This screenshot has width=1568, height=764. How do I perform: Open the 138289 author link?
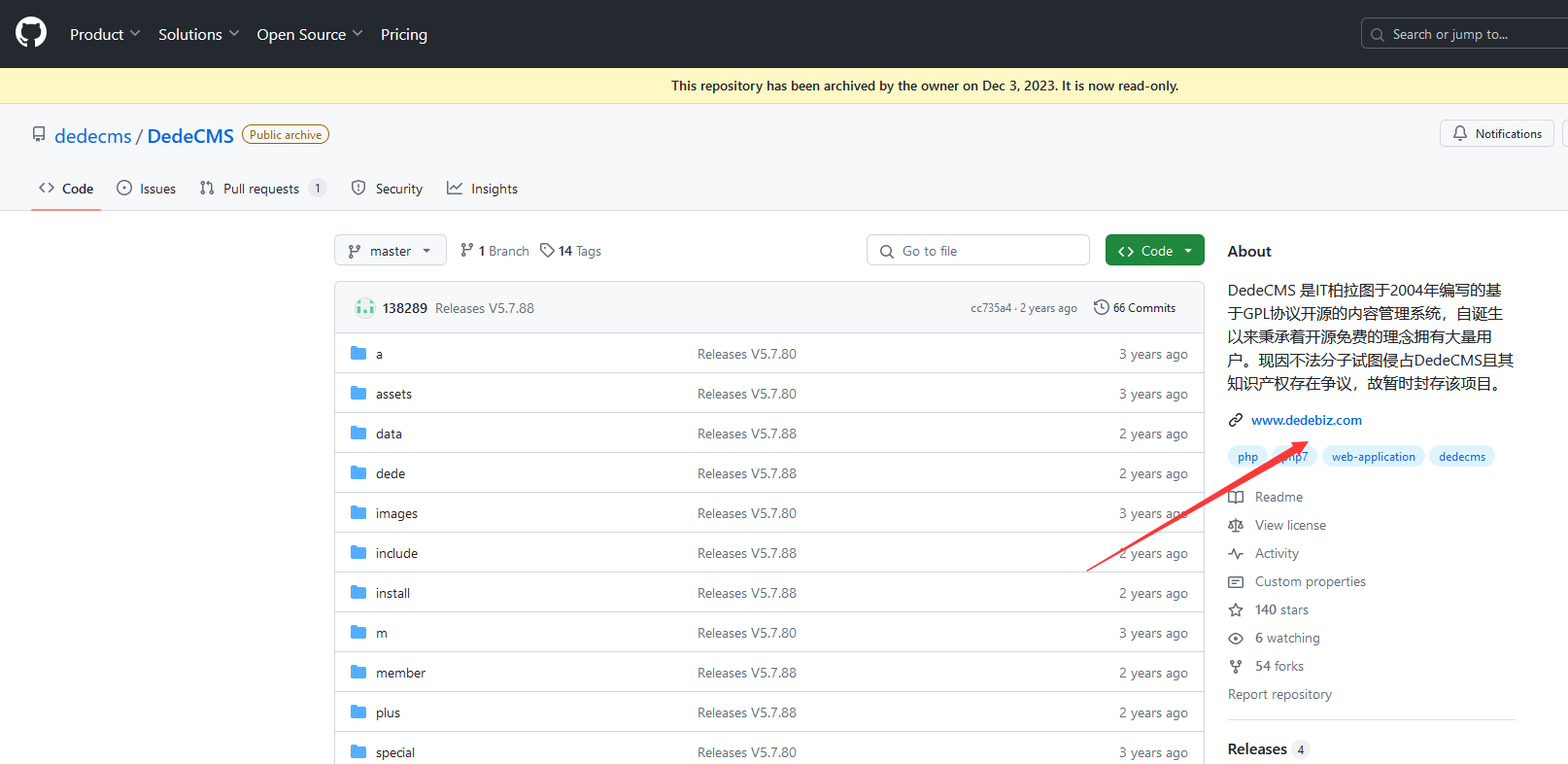coord(405,308)
